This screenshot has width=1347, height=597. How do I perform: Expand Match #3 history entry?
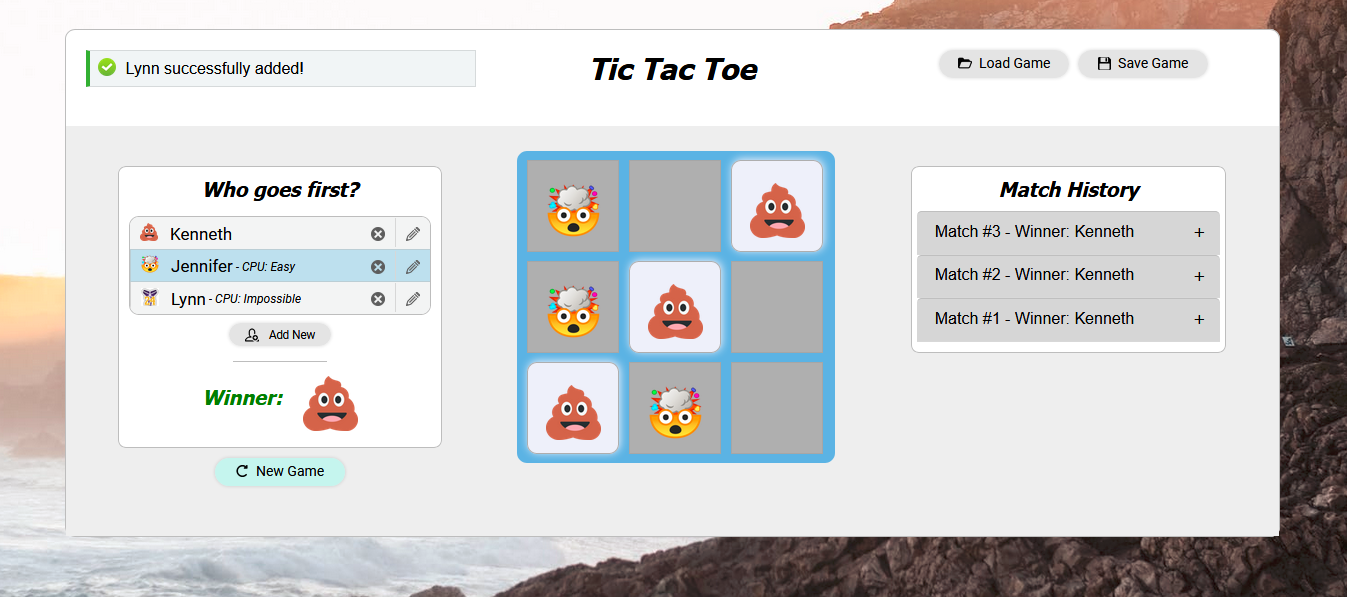click(x=1068, y=232)
